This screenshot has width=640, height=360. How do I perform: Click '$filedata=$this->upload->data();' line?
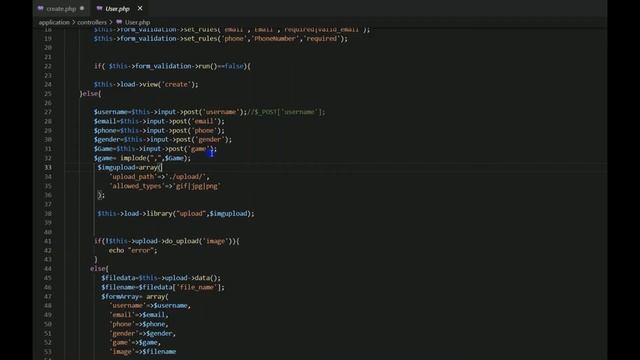tap(161, 278)
